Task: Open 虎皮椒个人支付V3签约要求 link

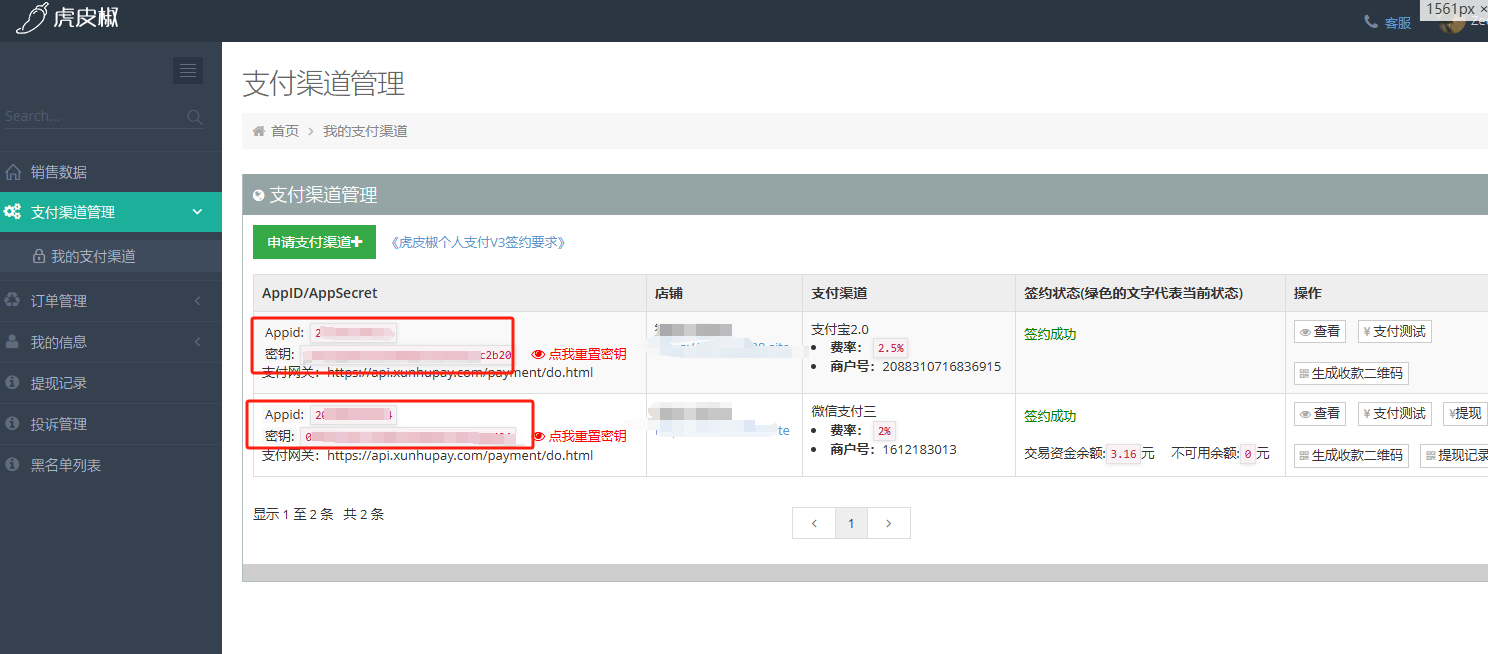Action: [479, 242]
